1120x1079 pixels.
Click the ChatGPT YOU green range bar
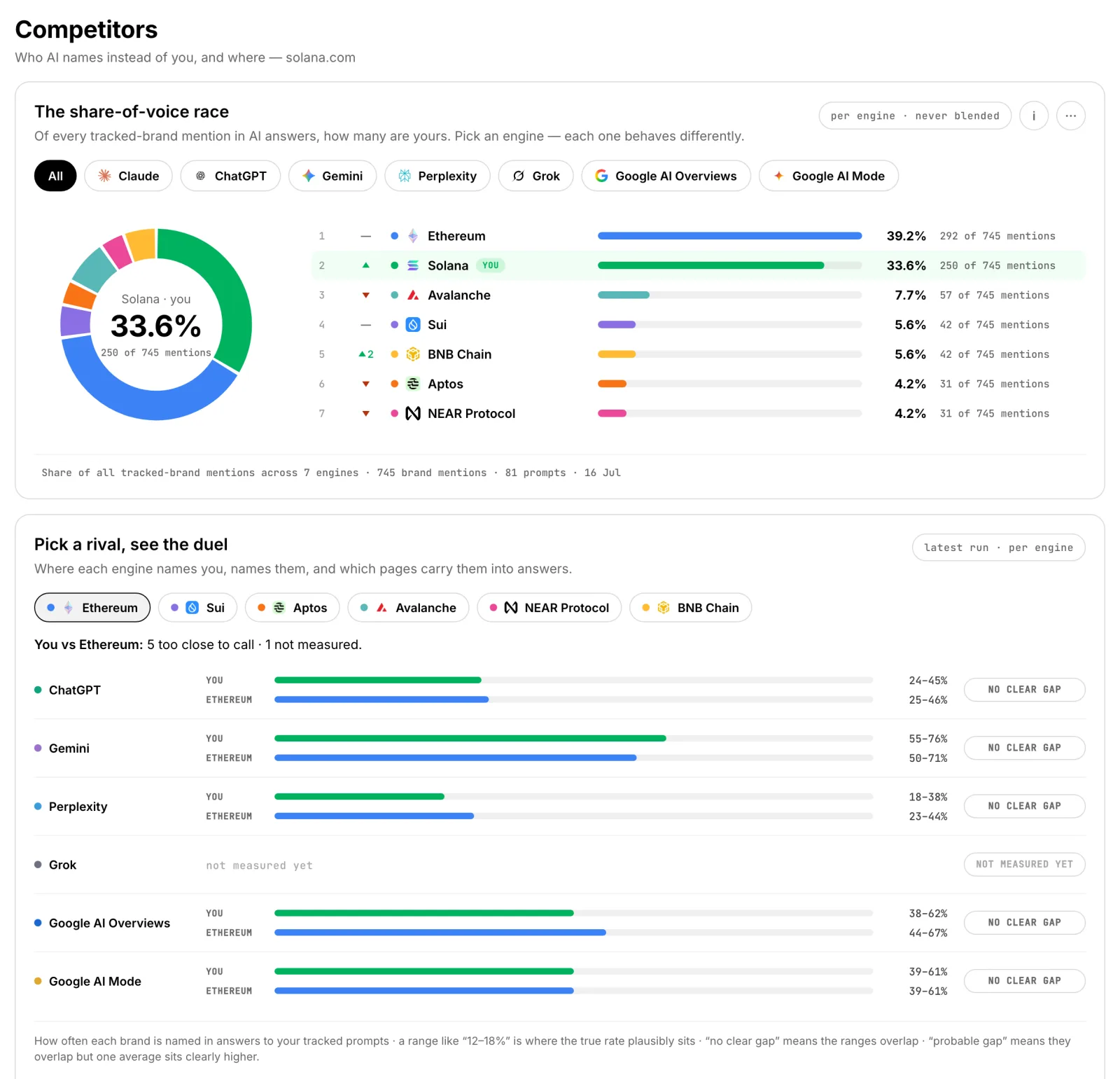pos(378,680)
